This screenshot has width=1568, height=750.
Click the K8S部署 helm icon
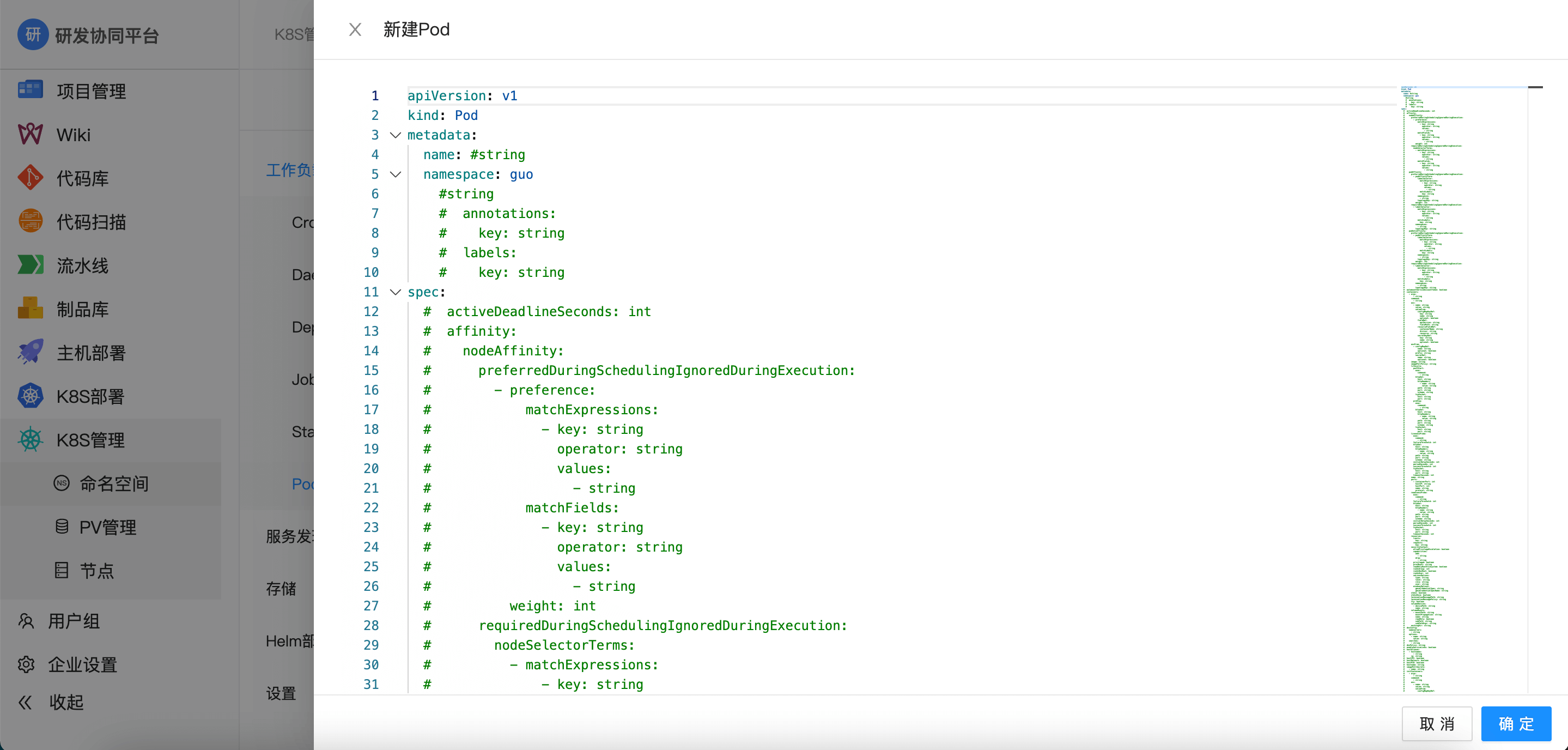coord(30,396)
